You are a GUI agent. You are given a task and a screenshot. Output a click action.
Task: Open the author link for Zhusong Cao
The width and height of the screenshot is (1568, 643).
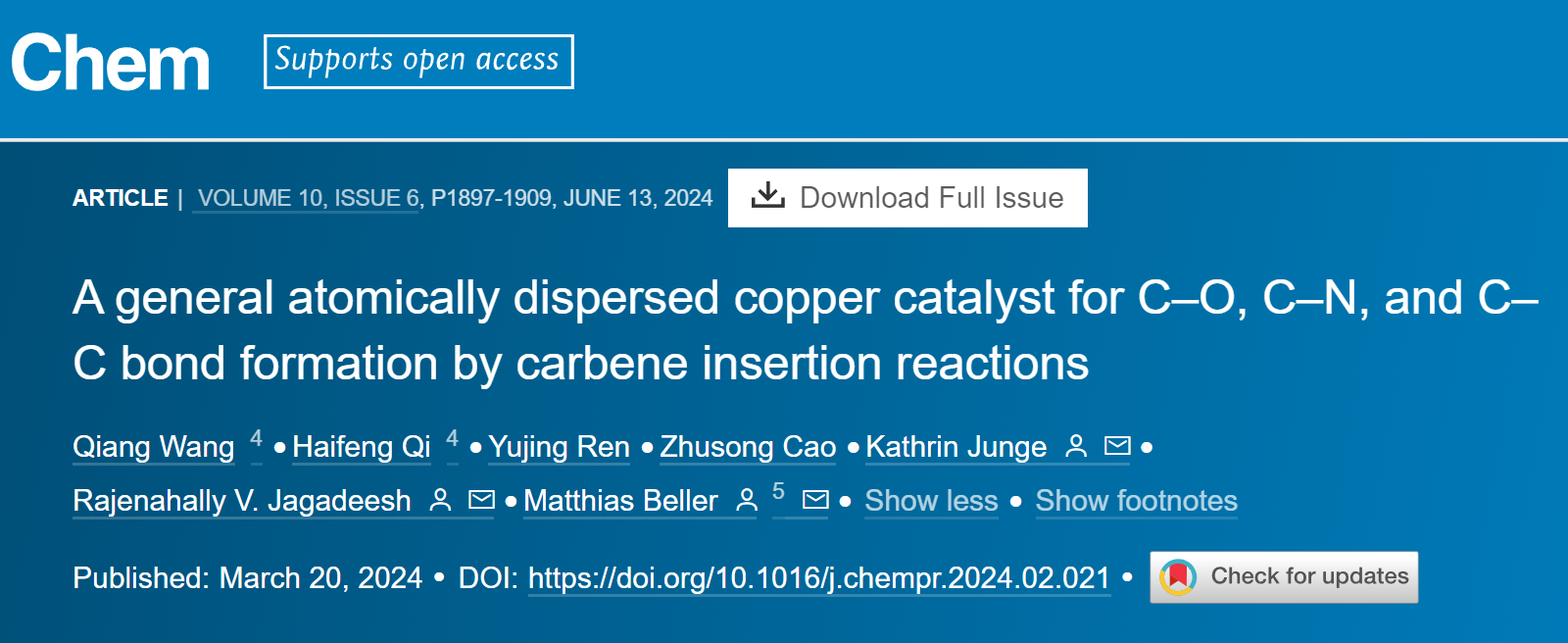pyautogui.click(x=748, y=447)
